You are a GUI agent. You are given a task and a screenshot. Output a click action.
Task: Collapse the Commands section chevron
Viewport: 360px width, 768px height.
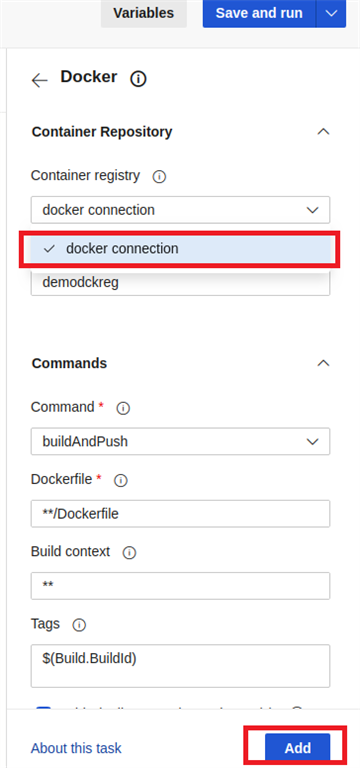[x=323, y=363]
